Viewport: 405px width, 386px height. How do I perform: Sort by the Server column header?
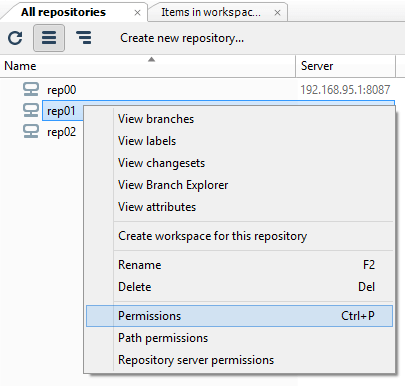pos(345,66)
